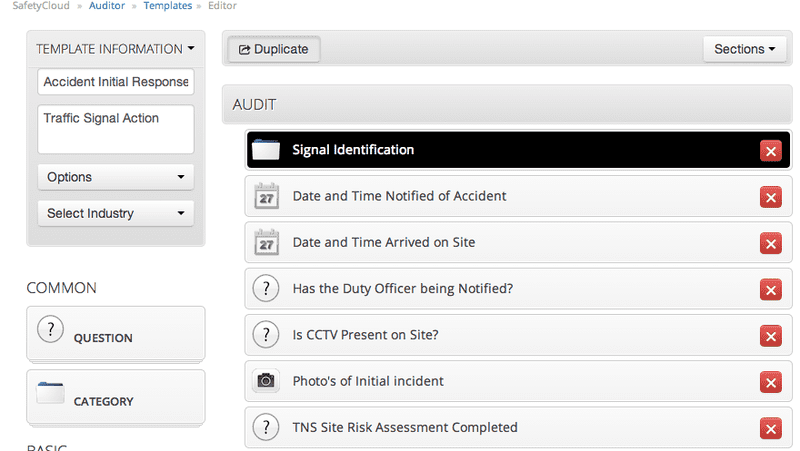Remove the Is CCTV Present on Site question
800x451 pixels.
click(770, 336)
